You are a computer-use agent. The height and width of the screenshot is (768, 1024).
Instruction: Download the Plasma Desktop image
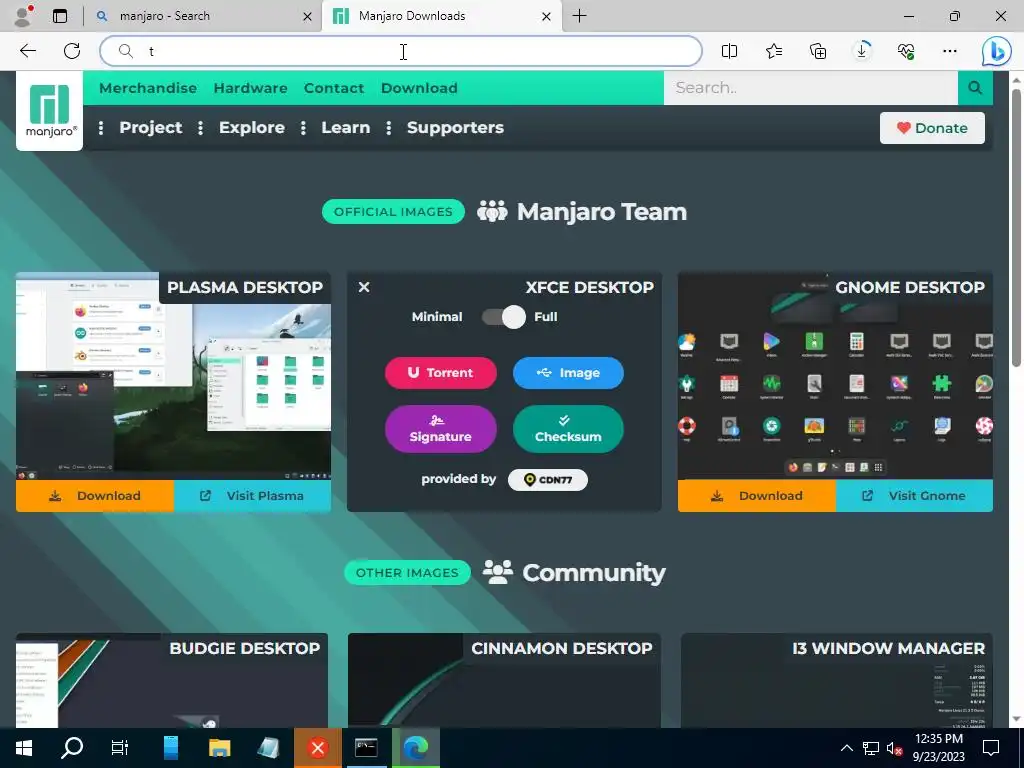coord(95,496)
